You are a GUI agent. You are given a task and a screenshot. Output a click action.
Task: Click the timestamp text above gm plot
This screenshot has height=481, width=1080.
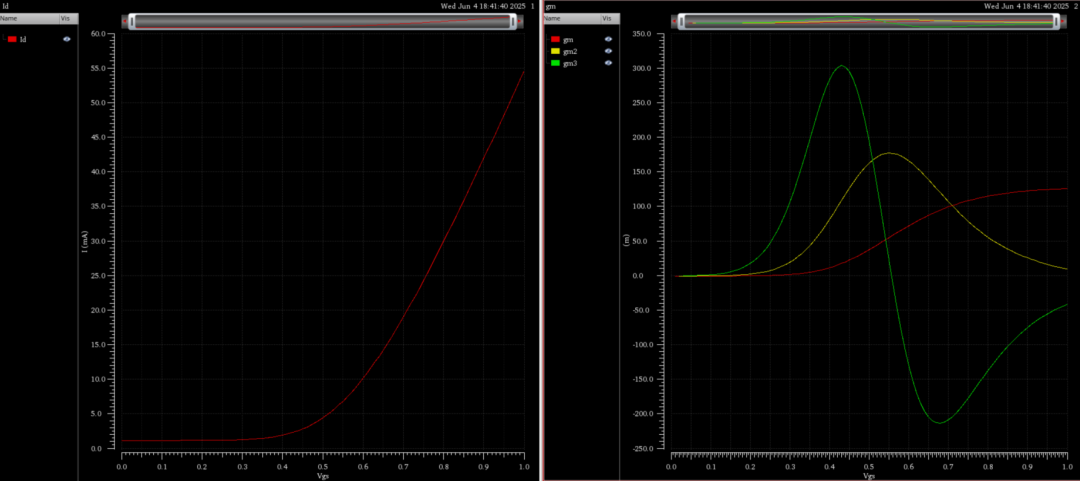click(1026, 6)
